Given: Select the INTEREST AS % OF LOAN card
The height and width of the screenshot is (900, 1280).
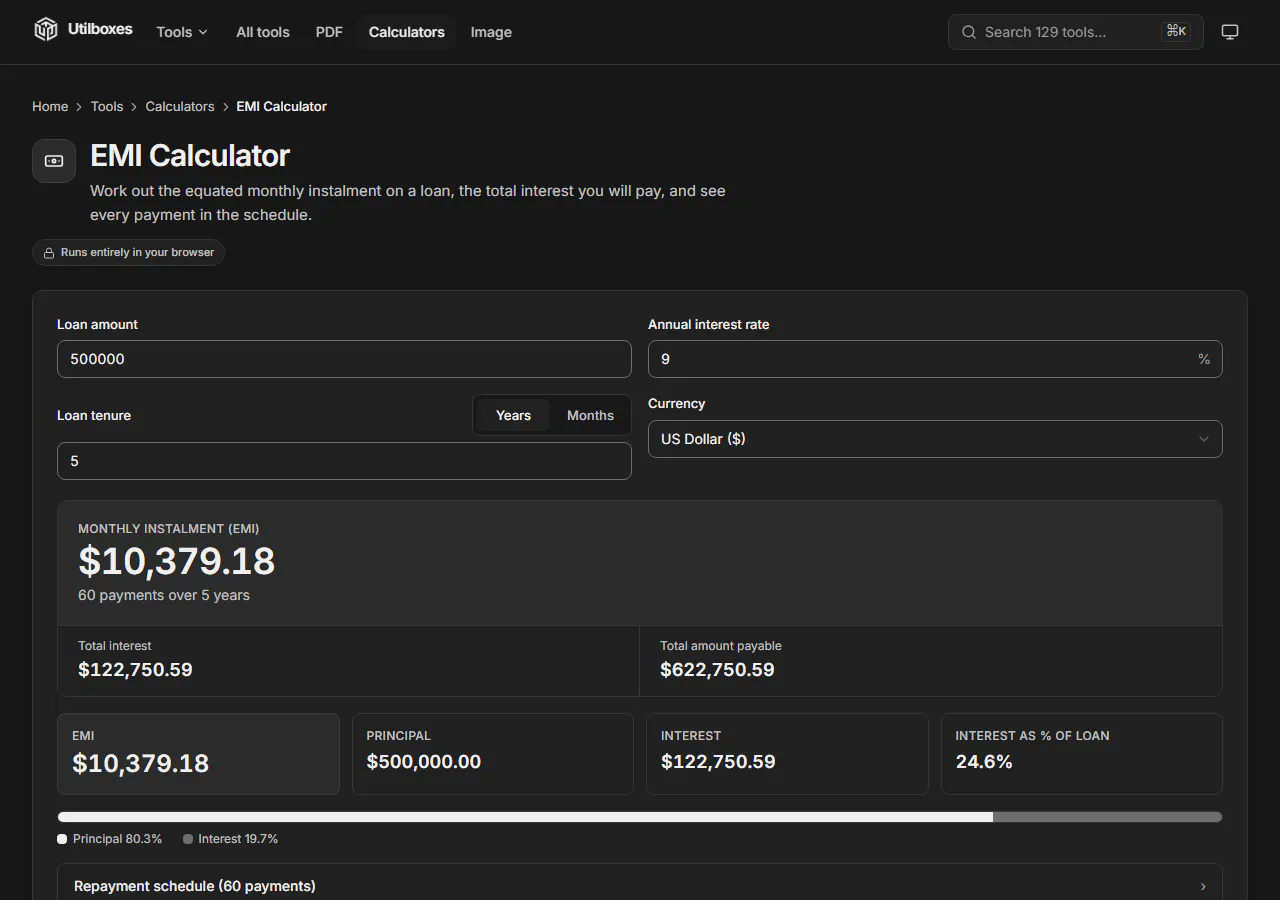Looking at the screenshot, I should click(1082, 754).
